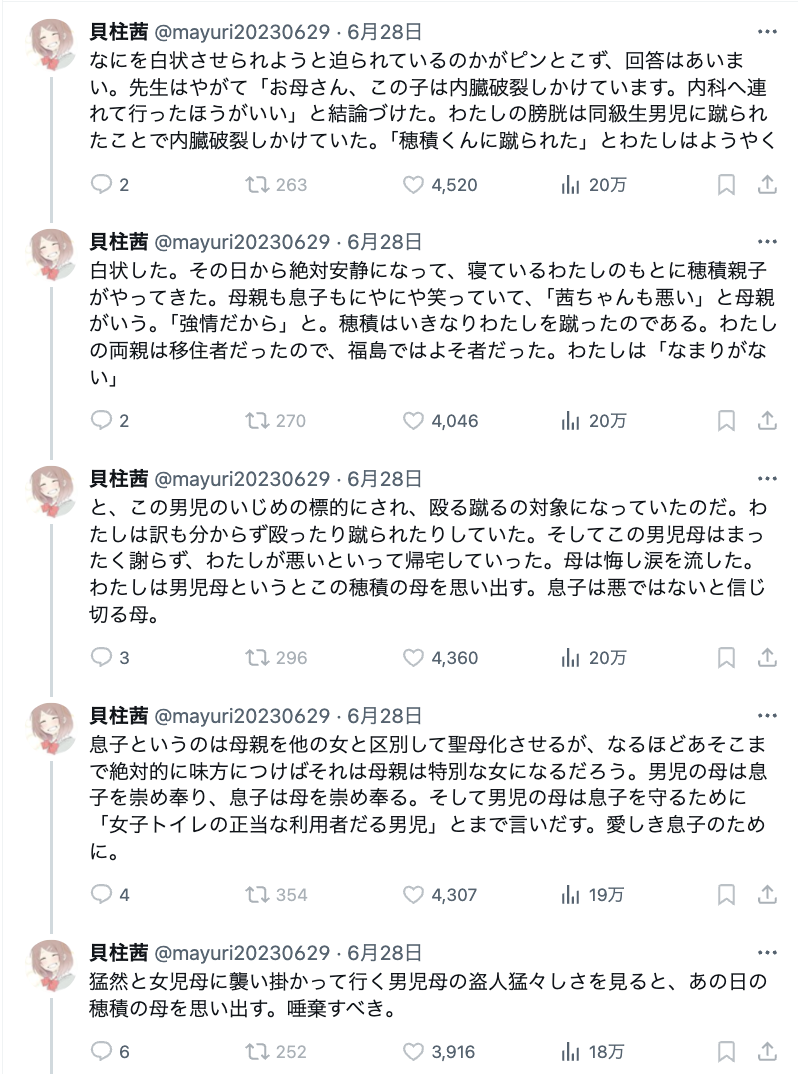Share the tweet with 4,360 likes
Viewport: 798px width, 1074px height.
coord(767,658)
